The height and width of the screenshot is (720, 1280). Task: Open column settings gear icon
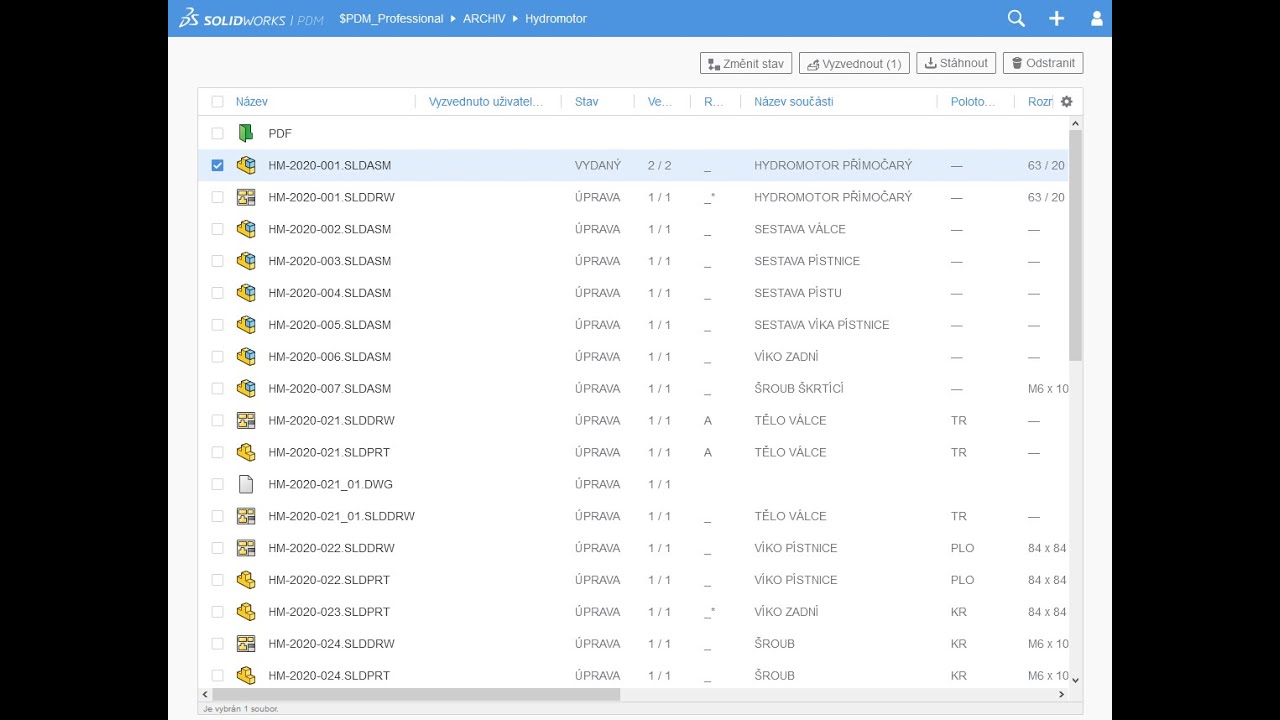tap(1066, 101)
